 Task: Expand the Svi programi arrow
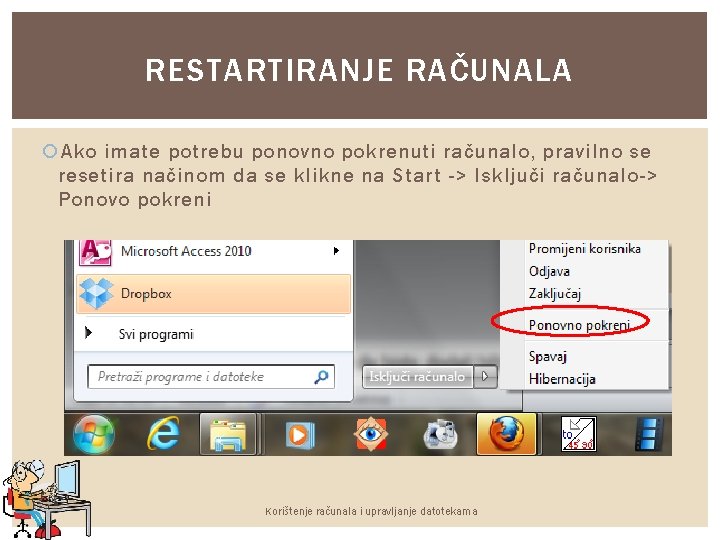[89, 332]
